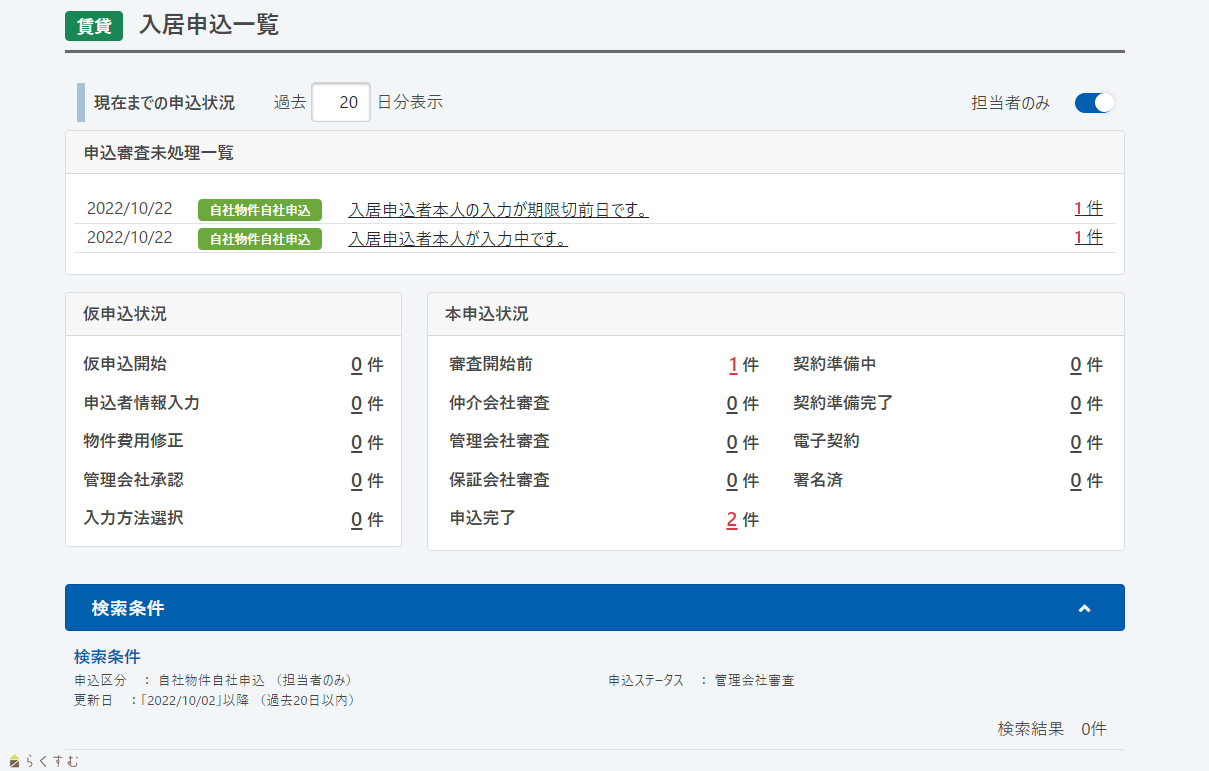This screenshot has width=1209, height=771.
Task: Click the 仮申込開始 count
Action: click(356, 365)
